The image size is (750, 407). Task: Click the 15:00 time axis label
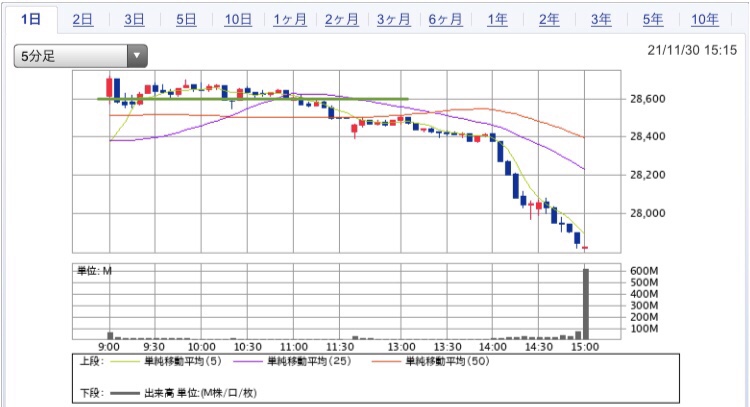point(585,347)
